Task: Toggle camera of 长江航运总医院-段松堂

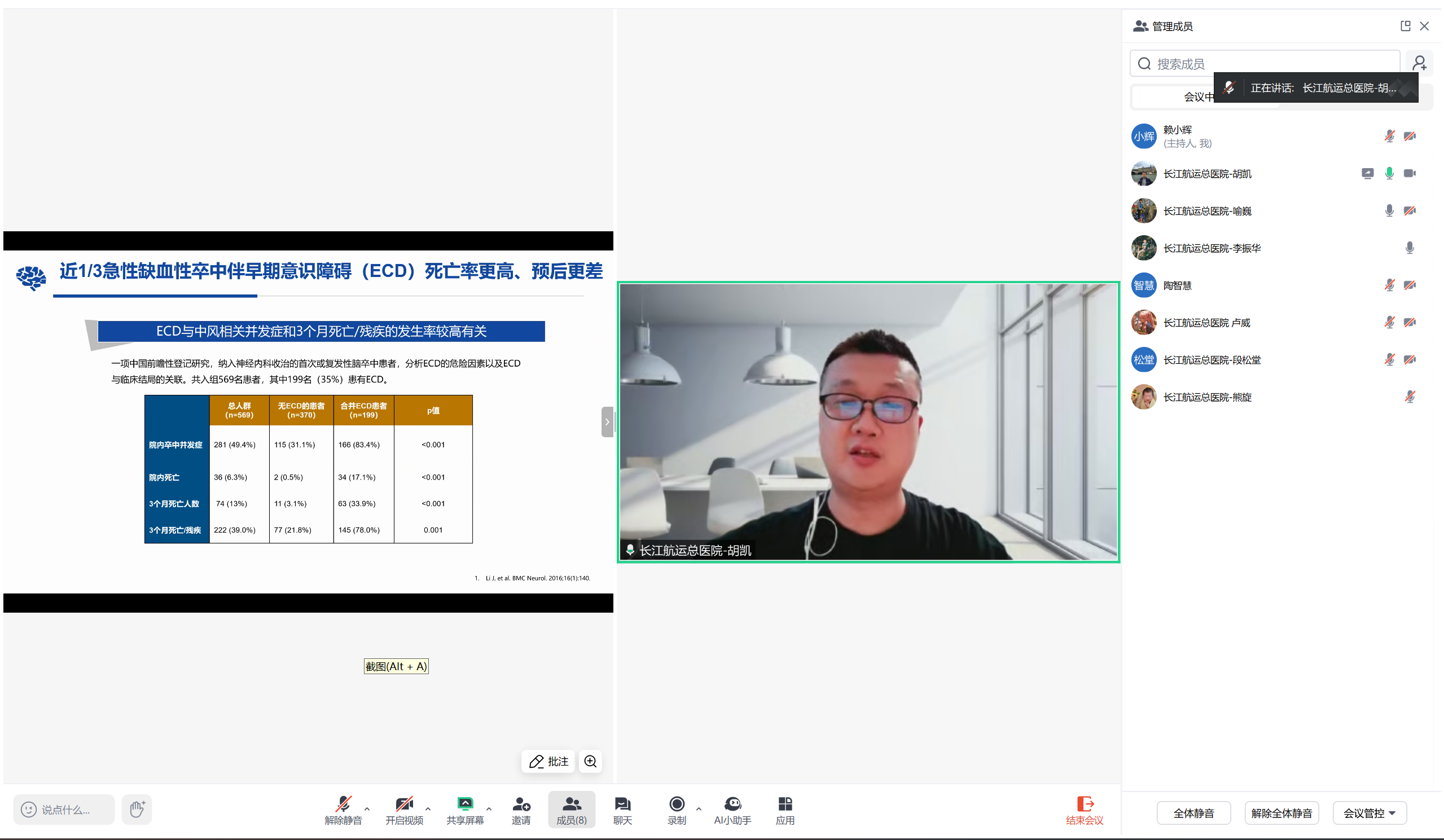Action: [1410, 359]
